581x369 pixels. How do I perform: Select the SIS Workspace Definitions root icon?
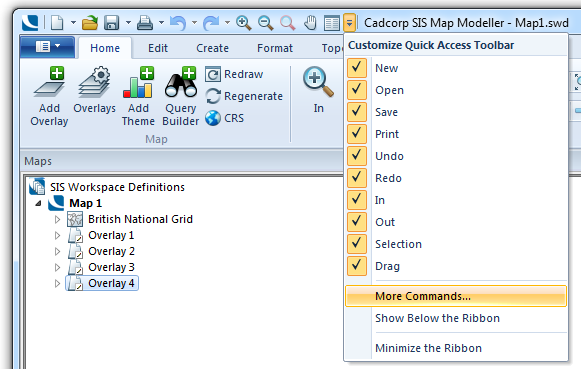point(37,187)
